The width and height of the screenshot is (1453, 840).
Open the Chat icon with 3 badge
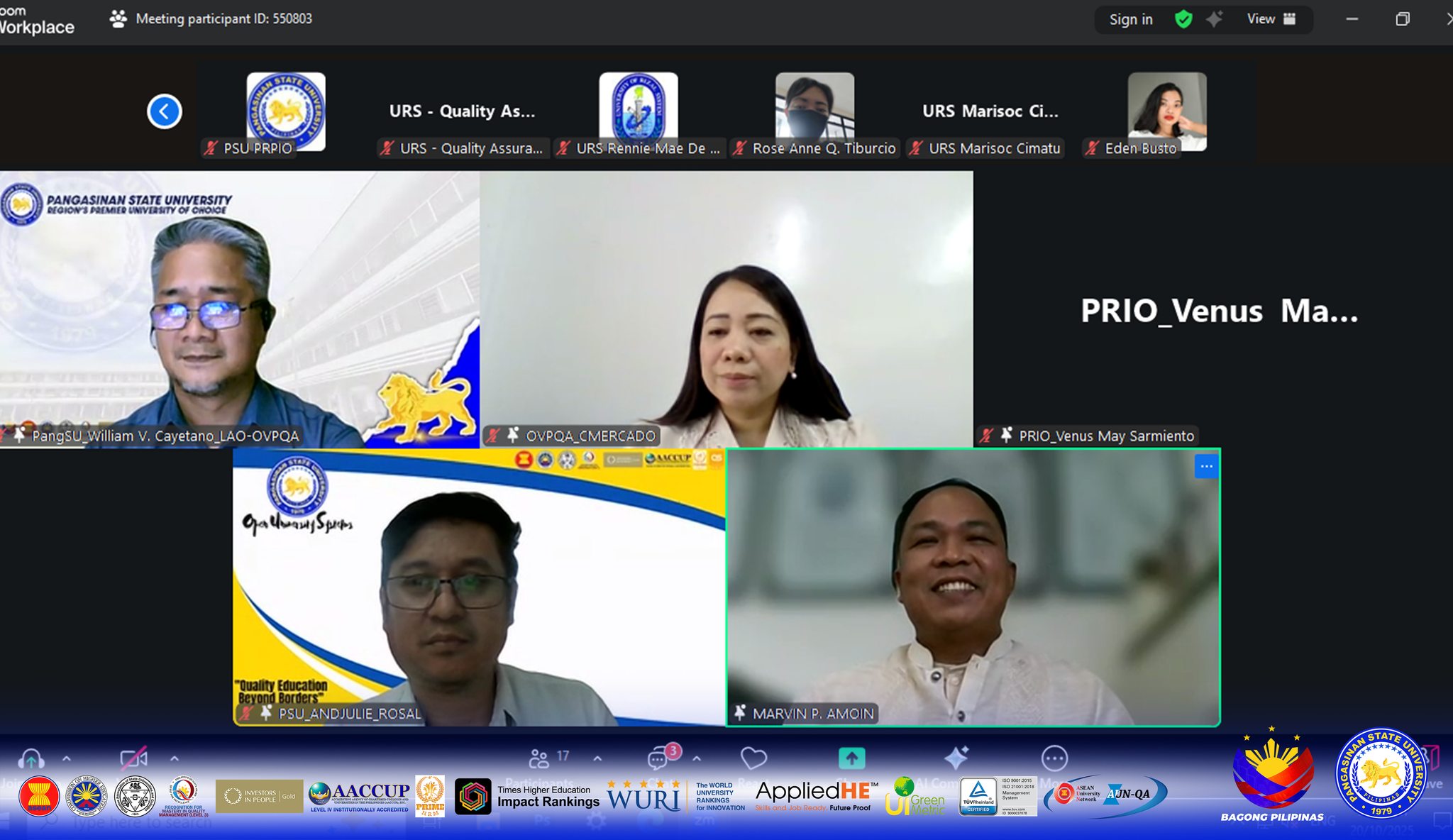(x=658, y=759)
